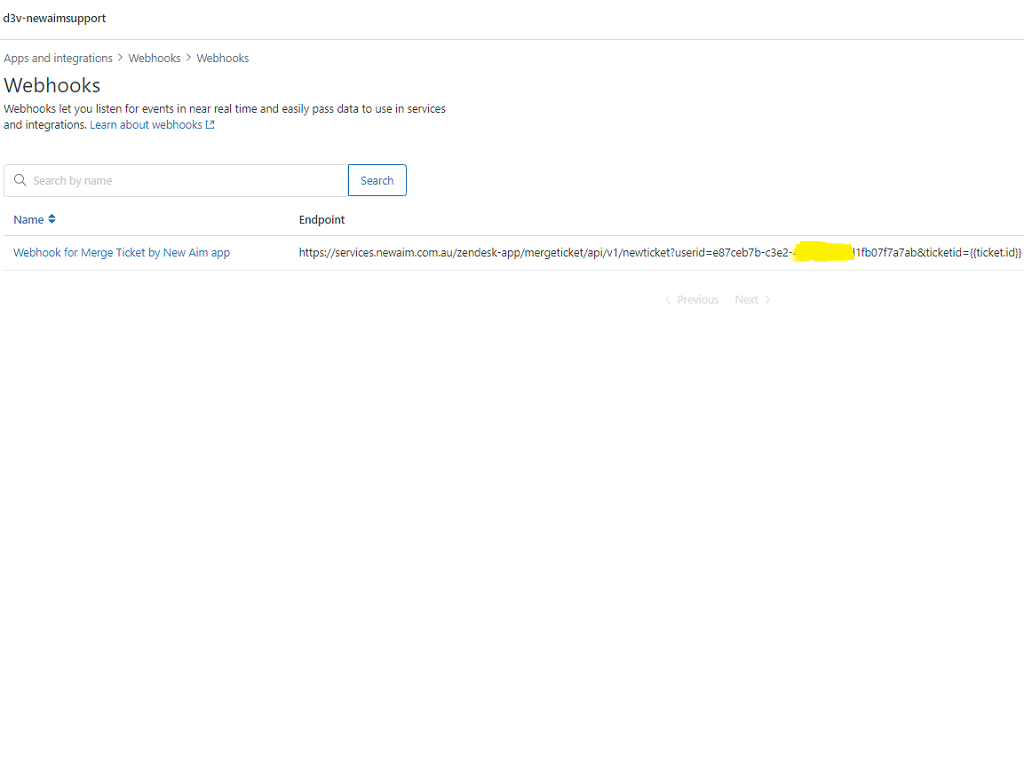Click the left chevron beside Previous
The height and width of the screenshot is (768, 1024).
point(668,300)
